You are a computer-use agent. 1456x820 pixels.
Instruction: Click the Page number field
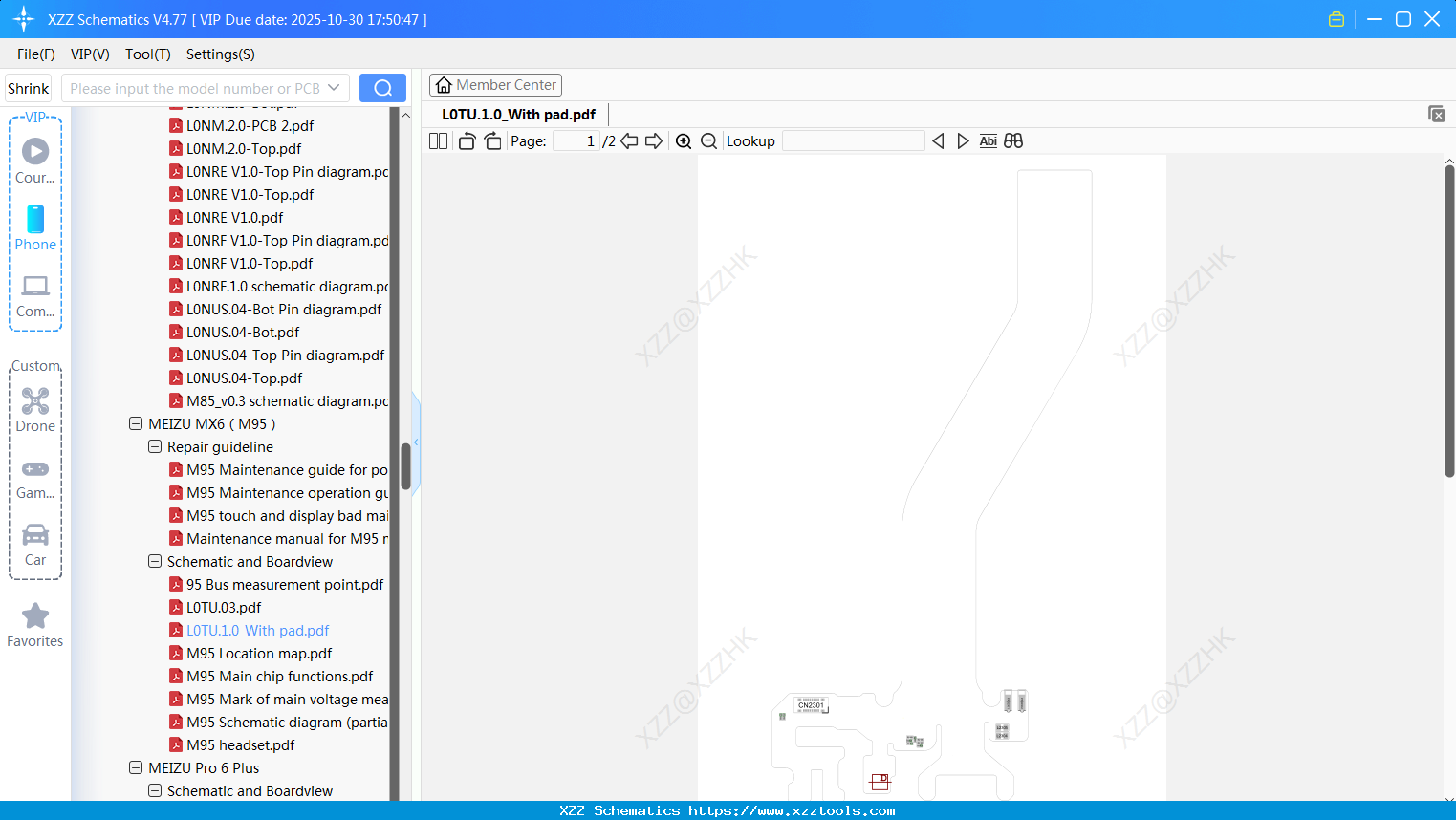(576, 141)
